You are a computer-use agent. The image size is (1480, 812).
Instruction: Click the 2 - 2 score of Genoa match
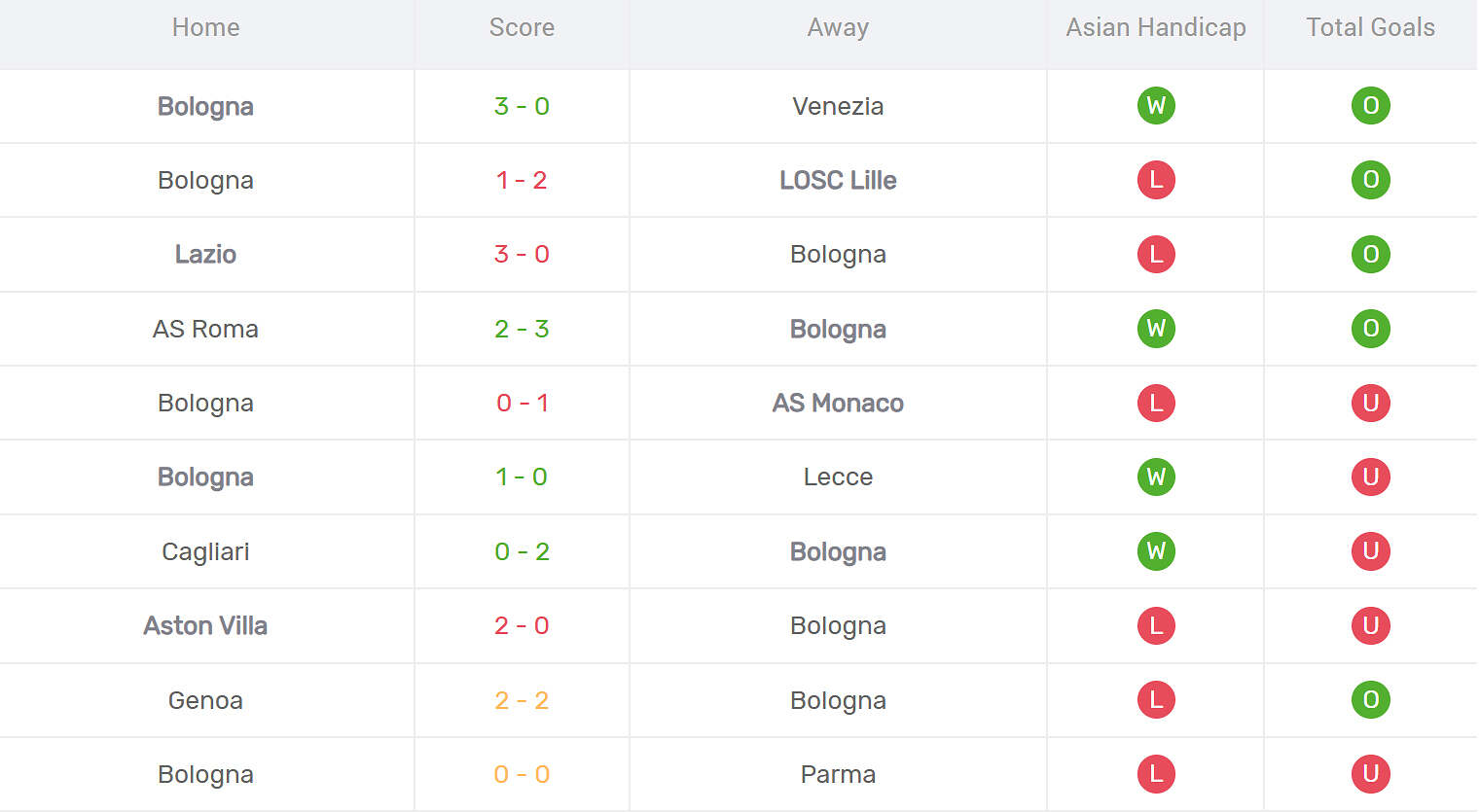pos(522,700)
